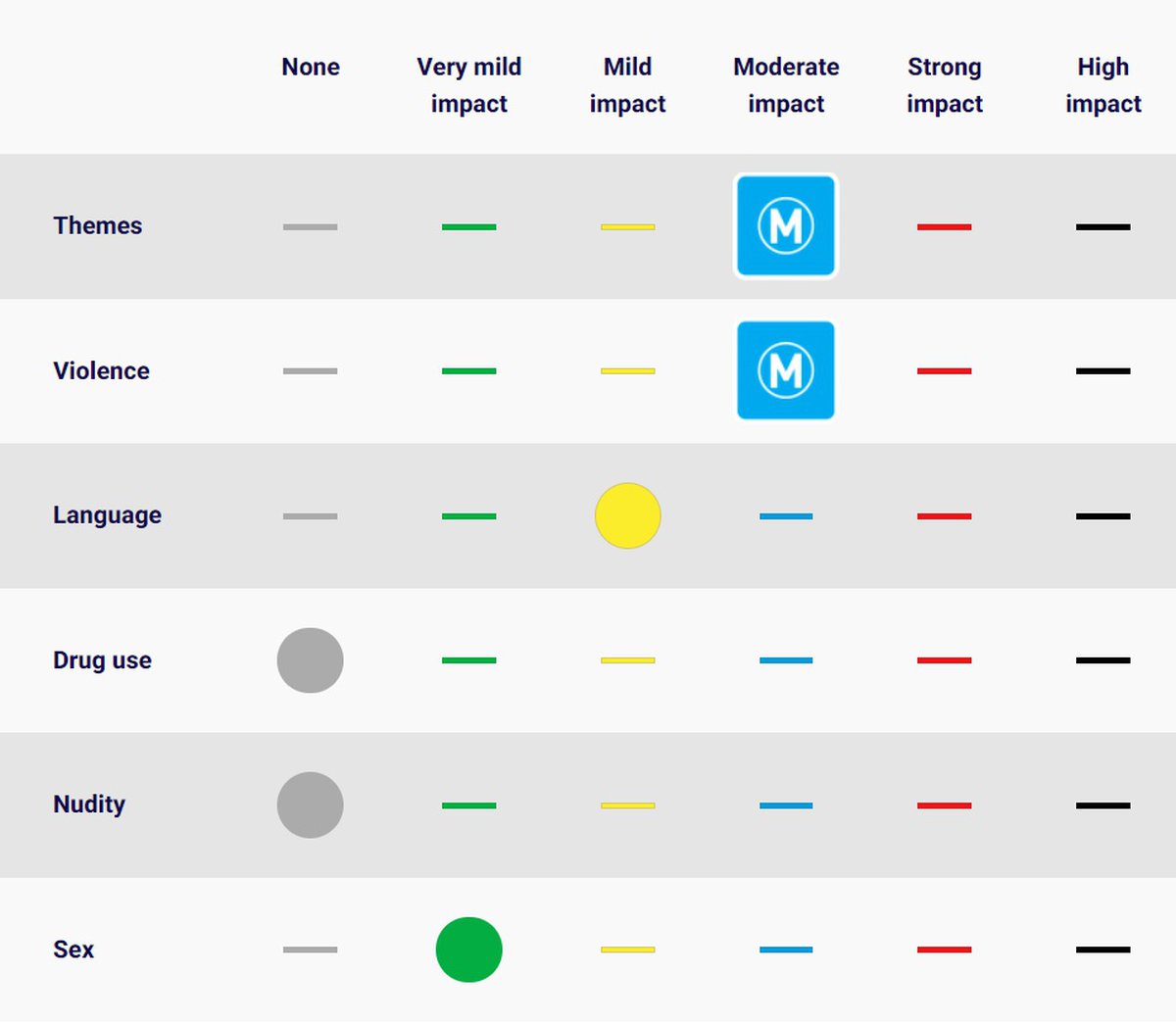Click red Strong impact dash for Nudity
The height and width of the screenshot is (1023, 1176).
(945, 805)
